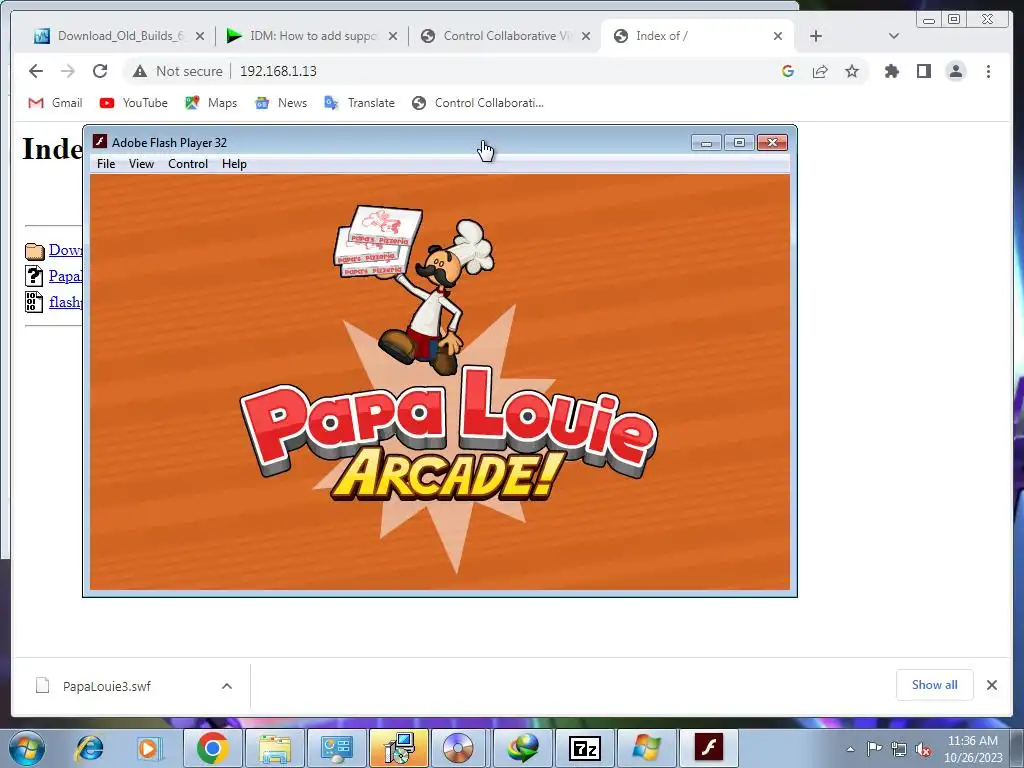Close the Chrome downloads bar
The width and height of the screenshot is (1024, 768).
[992, 685]
